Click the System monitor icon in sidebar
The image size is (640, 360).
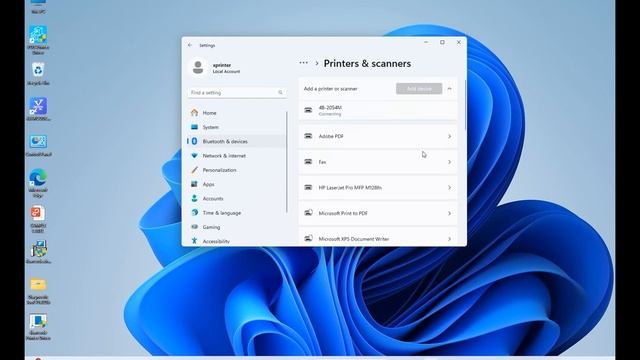click(194, 127)
